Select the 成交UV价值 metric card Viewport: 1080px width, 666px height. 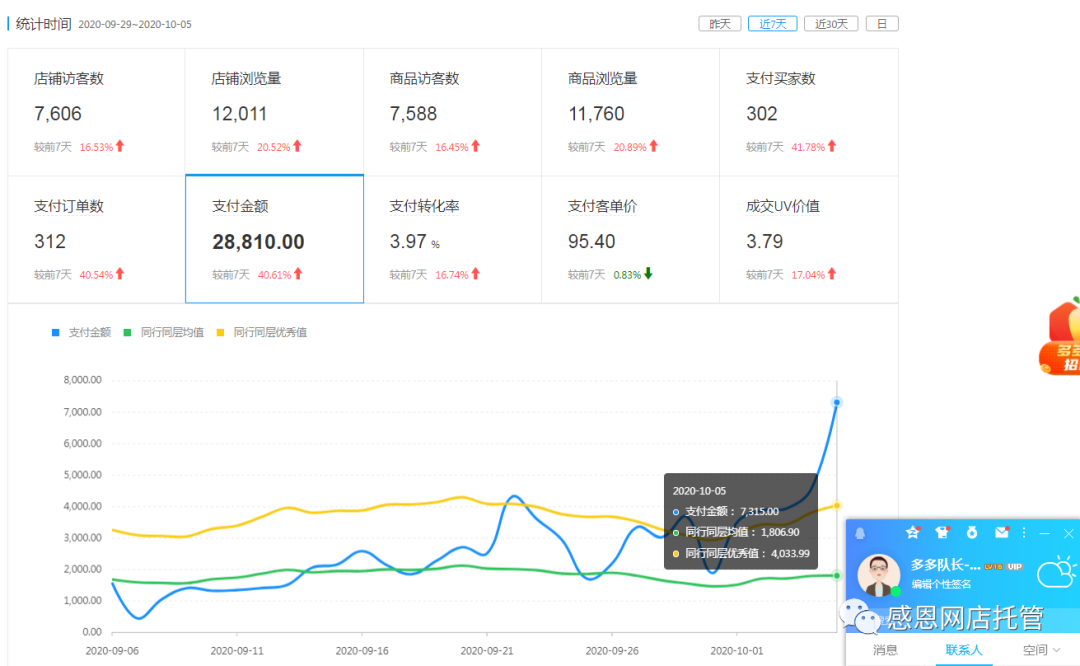click(809, 240)
